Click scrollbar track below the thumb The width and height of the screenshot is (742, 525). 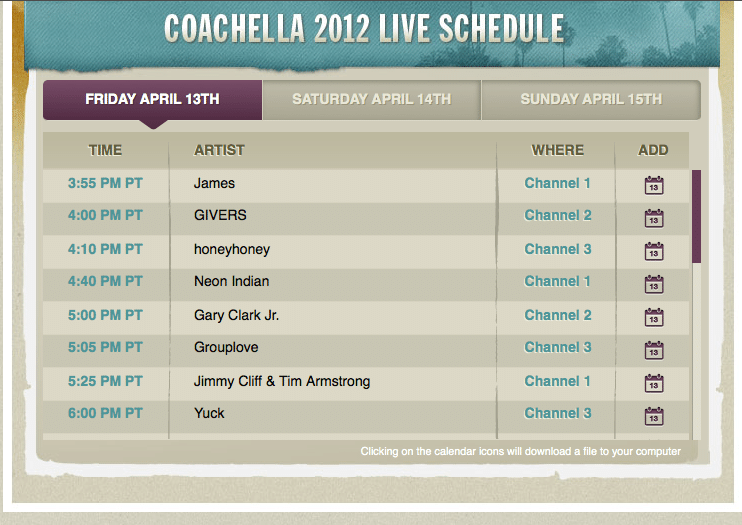[696, 350]
